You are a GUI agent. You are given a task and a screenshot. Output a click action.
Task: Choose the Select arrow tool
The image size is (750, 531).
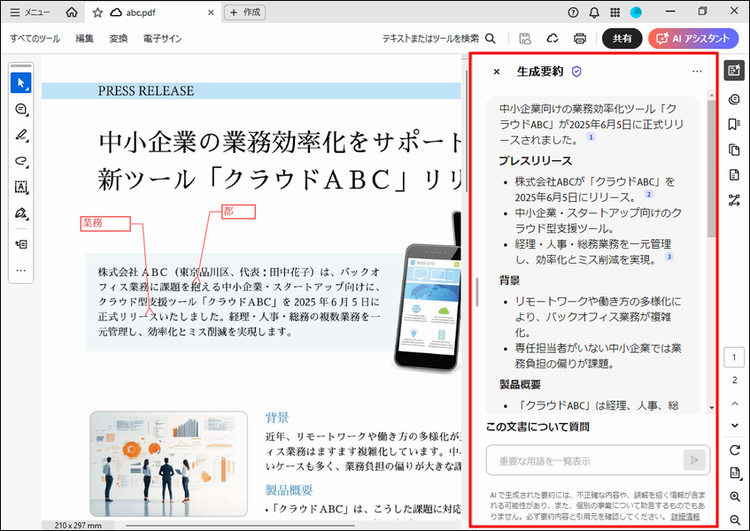pos(21,83)
